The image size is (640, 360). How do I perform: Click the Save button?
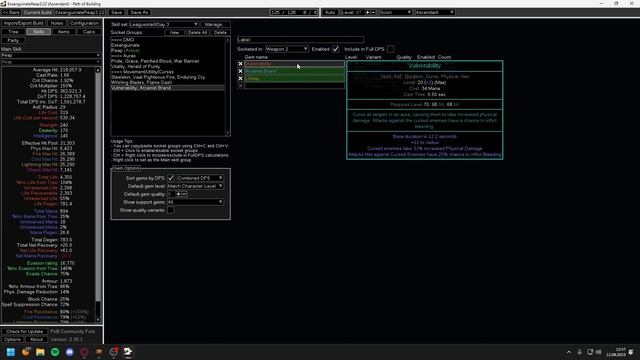click(117, 12)
